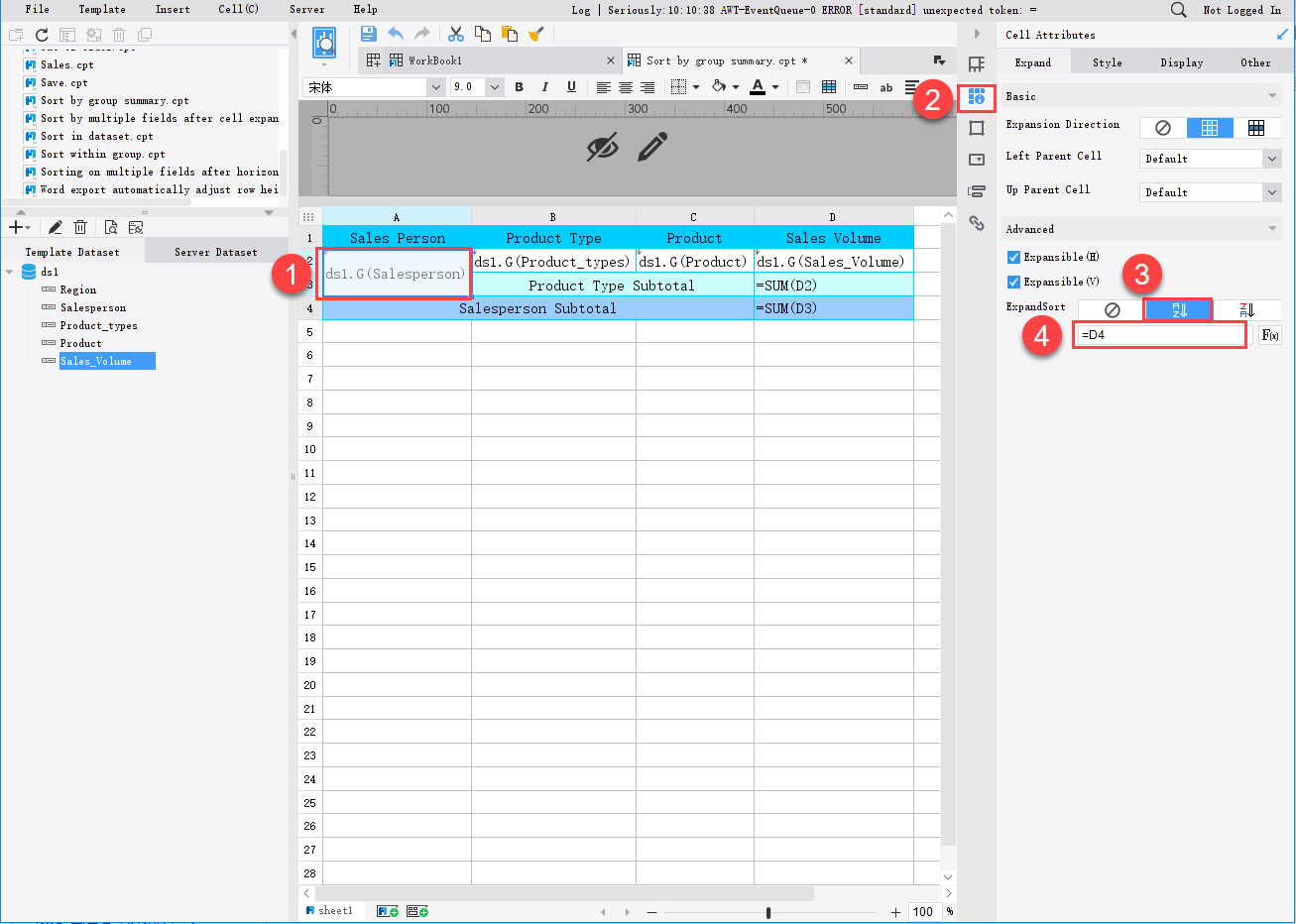Viewport: 1296px width, 924px height.
Task: Click the preview dataset icon
Action: coord(110,227)
